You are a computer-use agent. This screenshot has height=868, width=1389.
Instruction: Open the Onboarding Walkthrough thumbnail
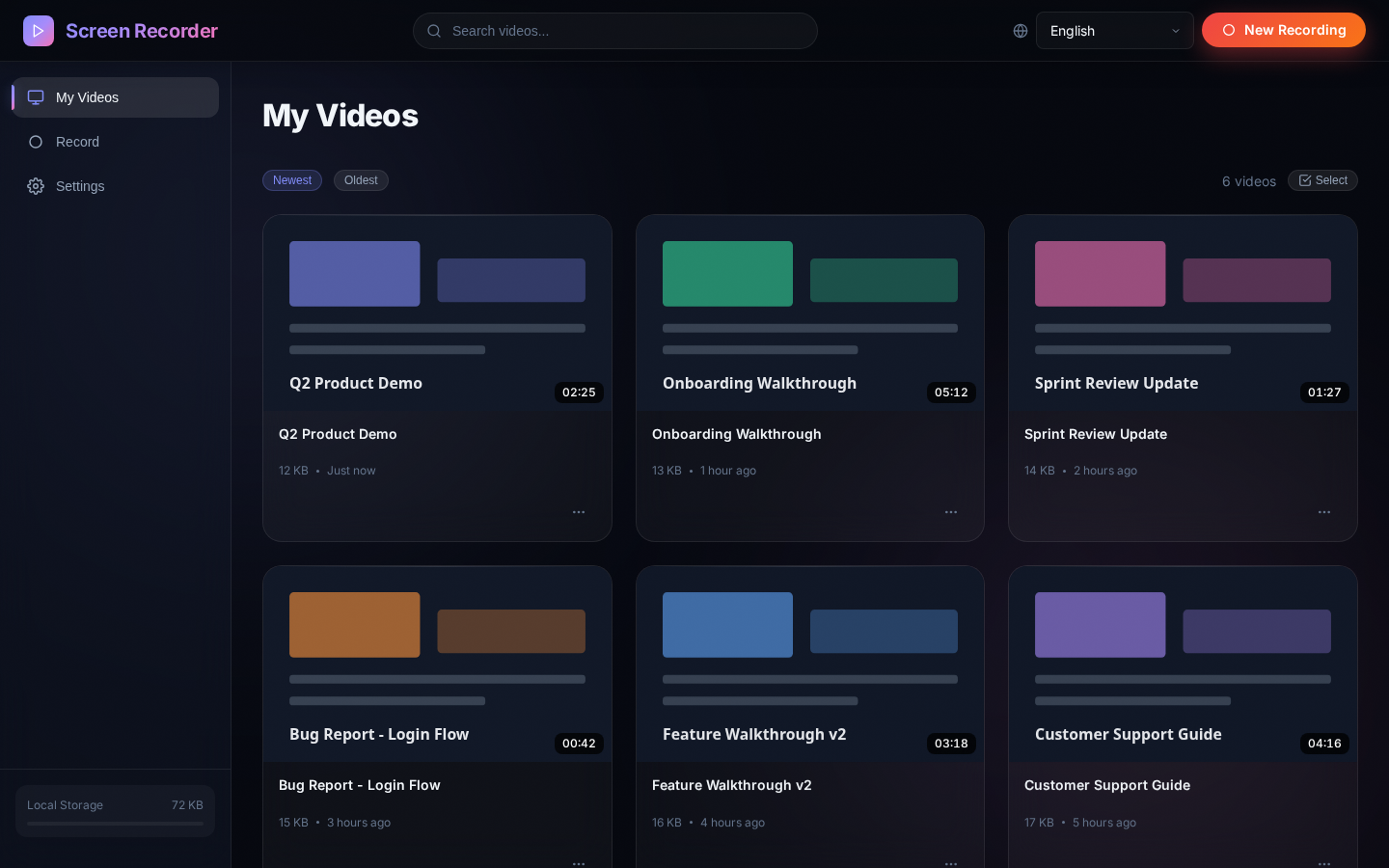pyautogui.click(x=810, y=313)
